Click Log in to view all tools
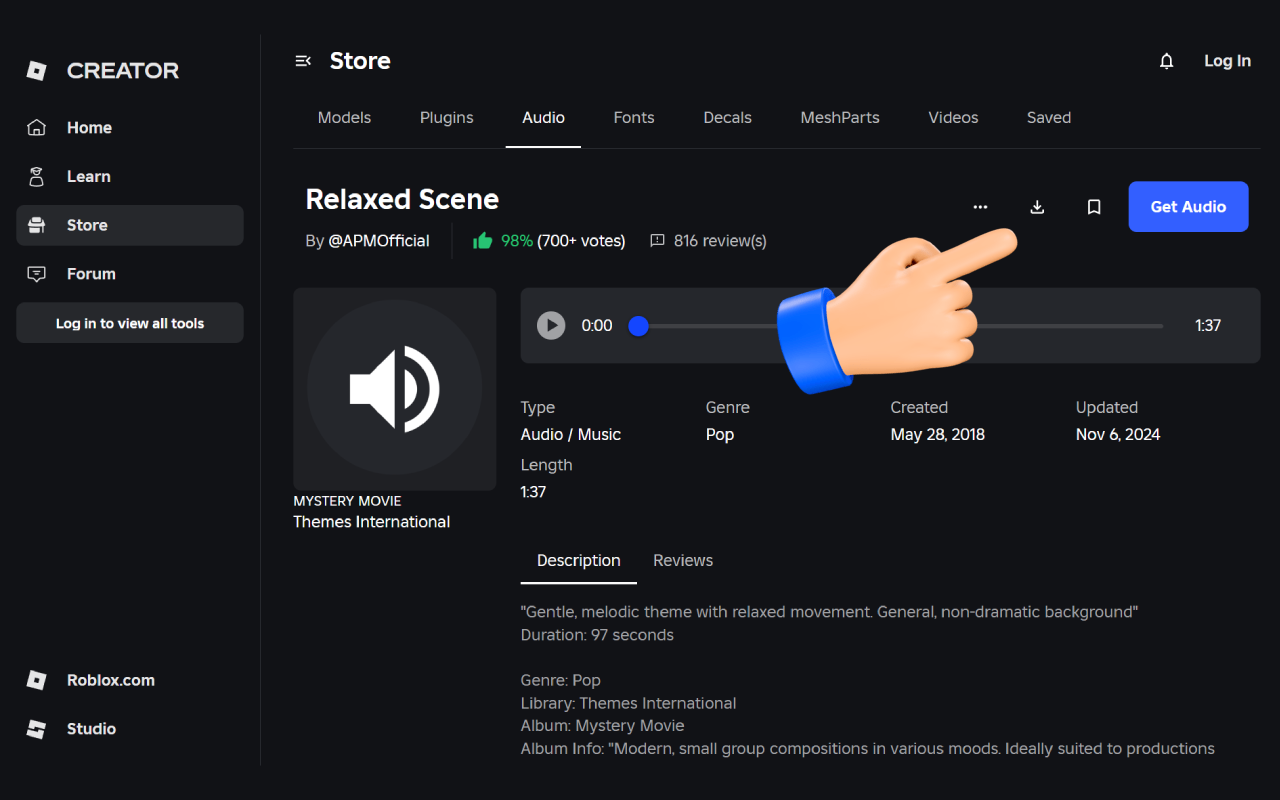 click(x=130, y=323)
